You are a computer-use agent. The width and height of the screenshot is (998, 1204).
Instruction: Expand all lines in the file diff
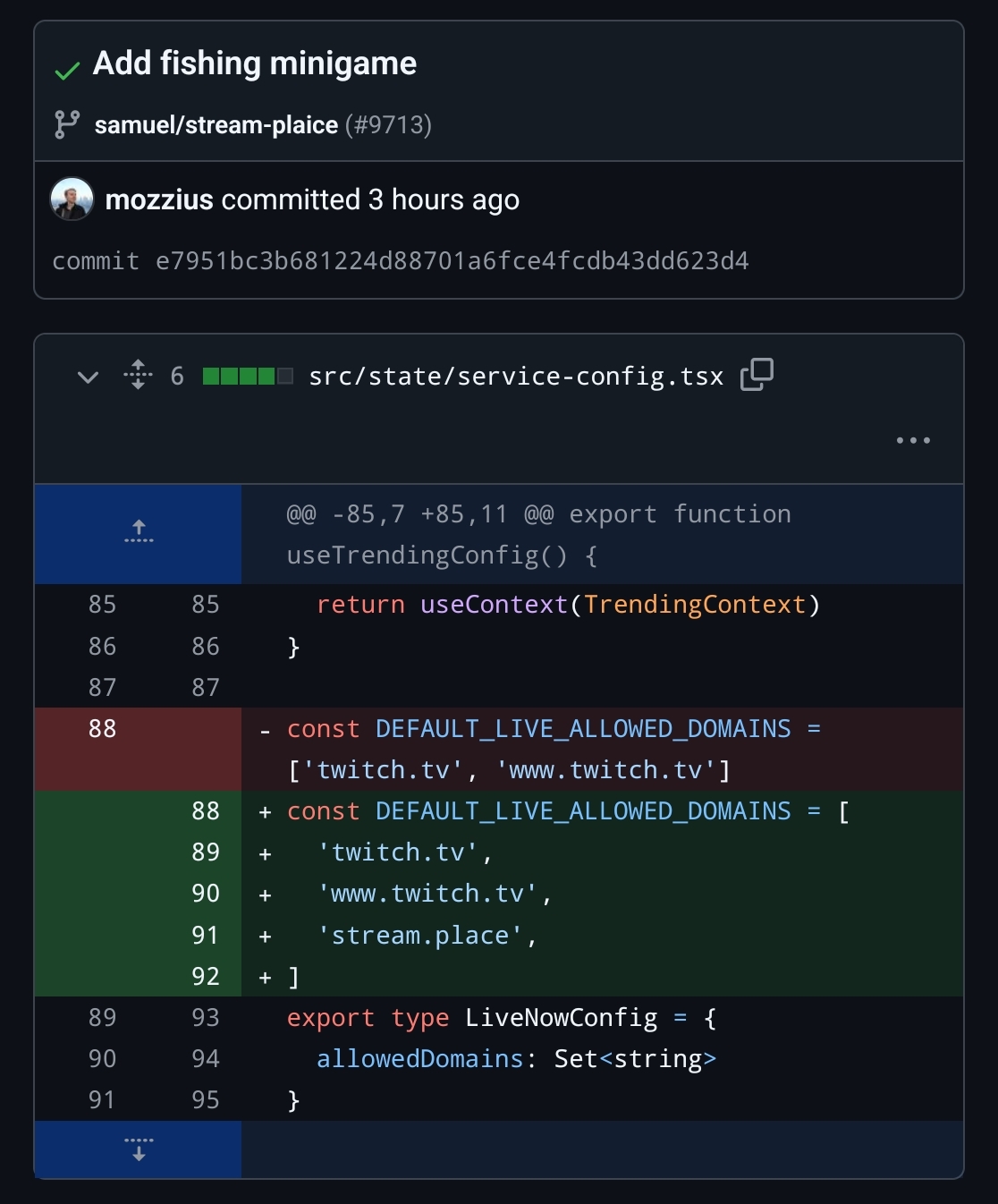138,375
